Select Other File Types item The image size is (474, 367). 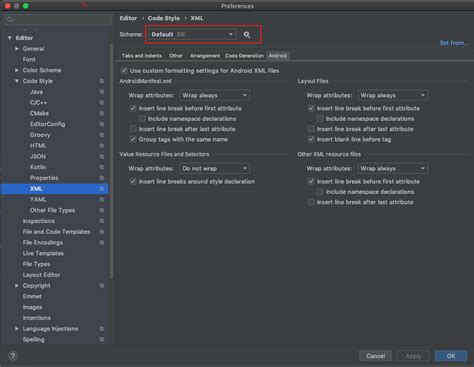(52, 210)
